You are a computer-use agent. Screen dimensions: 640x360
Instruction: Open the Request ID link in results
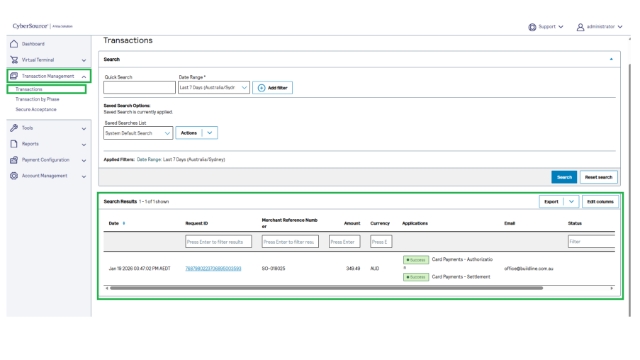213,268
